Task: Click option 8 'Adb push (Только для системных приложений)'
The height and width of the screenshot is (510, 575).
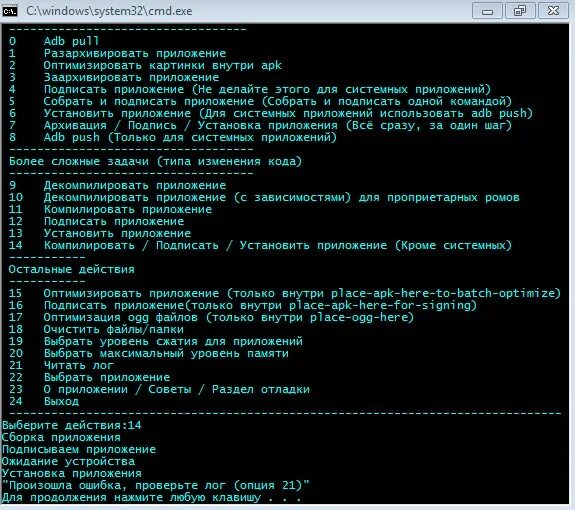Action: click(173, 137)
